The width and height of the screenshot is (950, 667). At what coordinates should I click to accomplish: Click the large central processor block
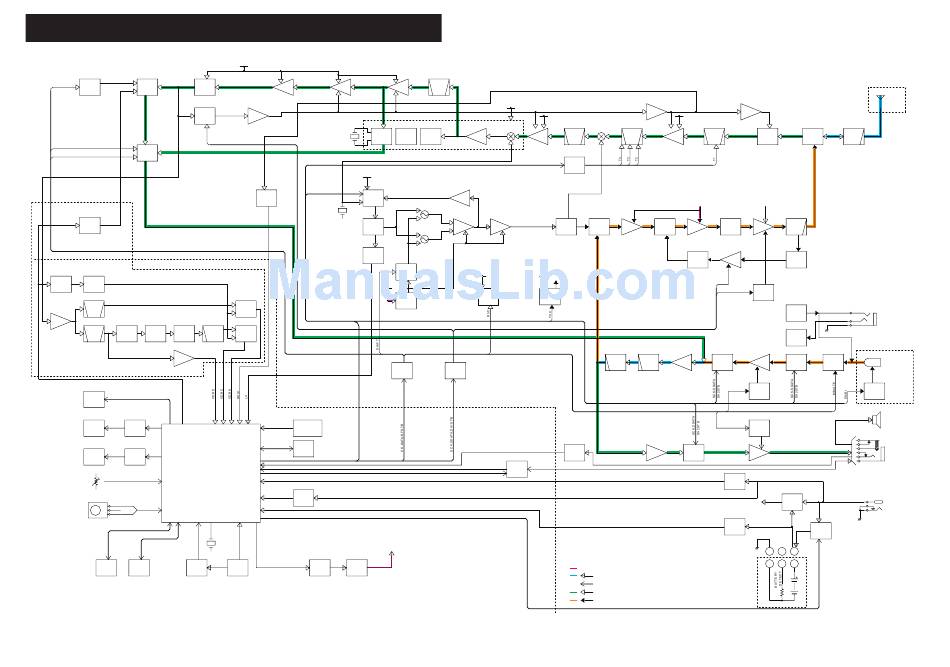[x=211, y=473]
